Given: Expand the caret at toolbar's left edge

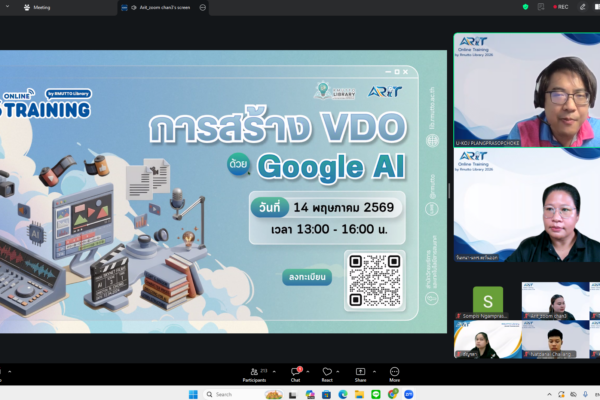Looking at the screenshot, I should 10,371.
